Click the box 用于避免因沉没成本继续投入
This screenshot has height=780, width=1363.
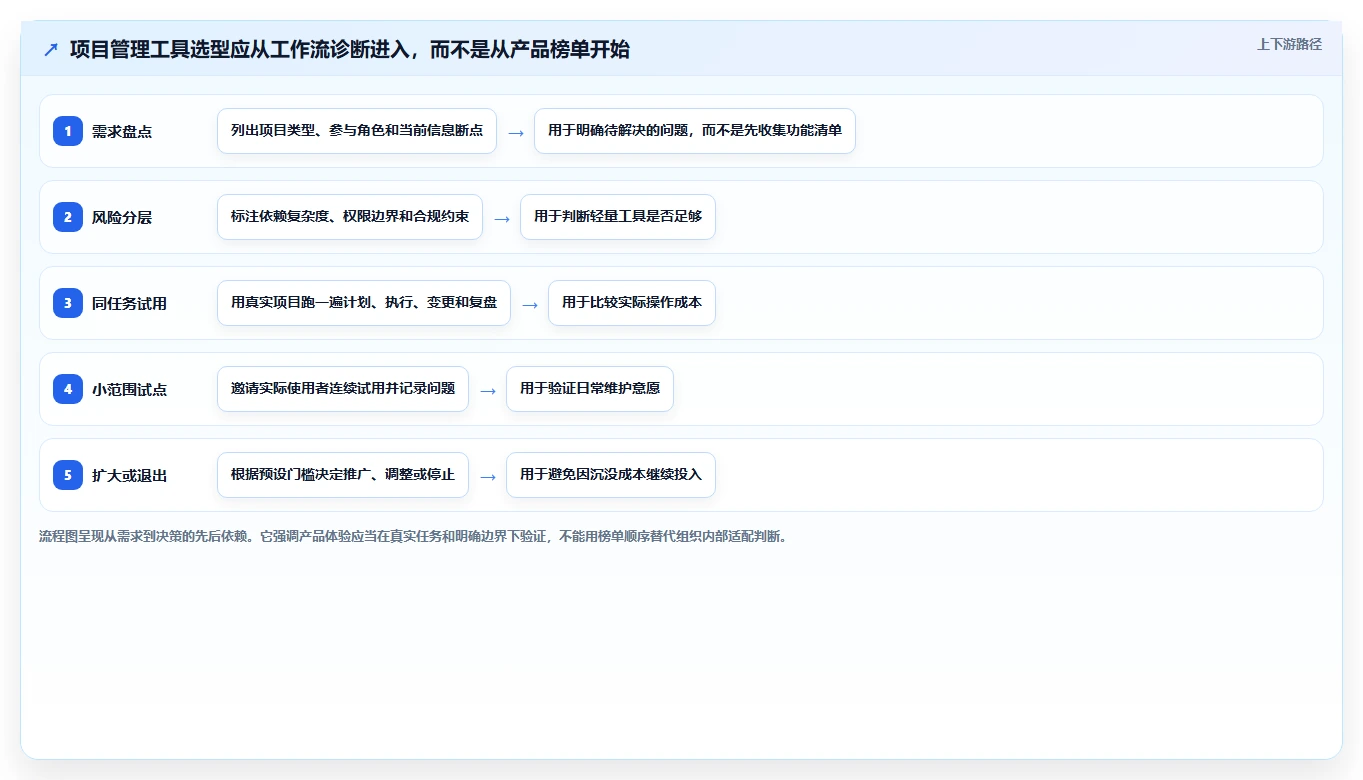[611, 475]
